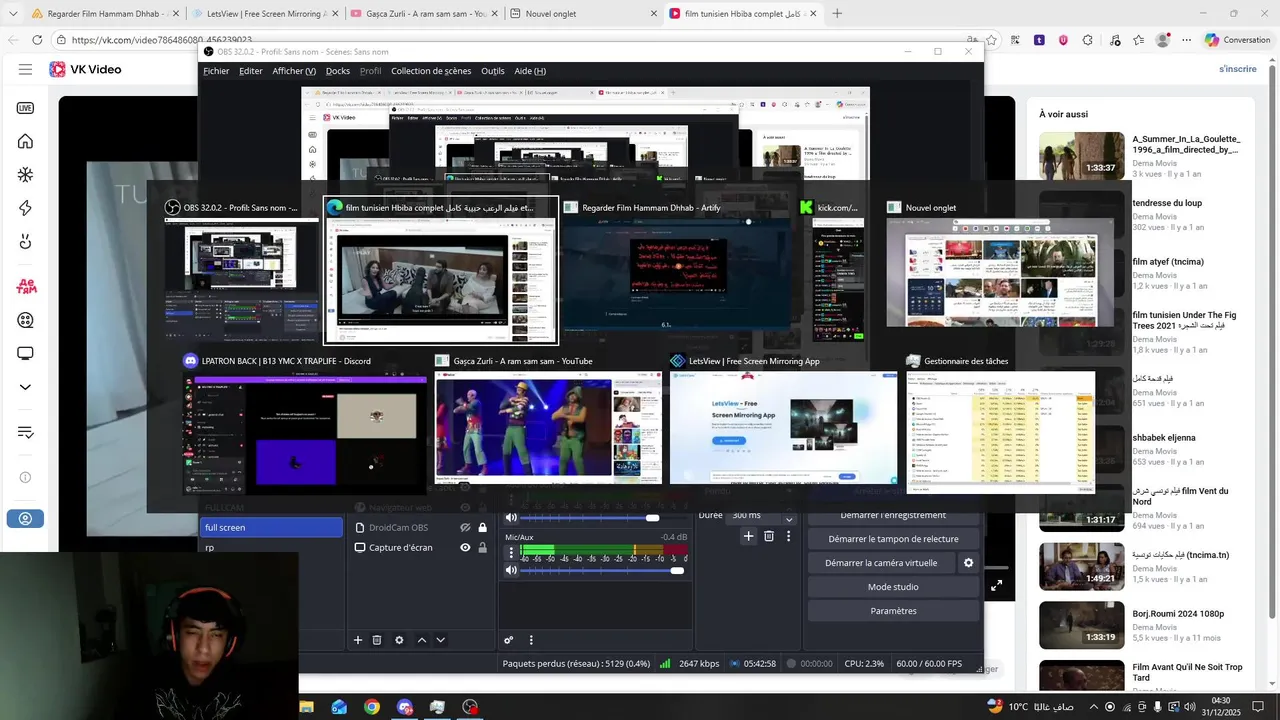This screenshot has height=720, width=1280.
Task: Open OBS Collection de scènes menu
Action: pyautogui.click(x=431, y=71)
